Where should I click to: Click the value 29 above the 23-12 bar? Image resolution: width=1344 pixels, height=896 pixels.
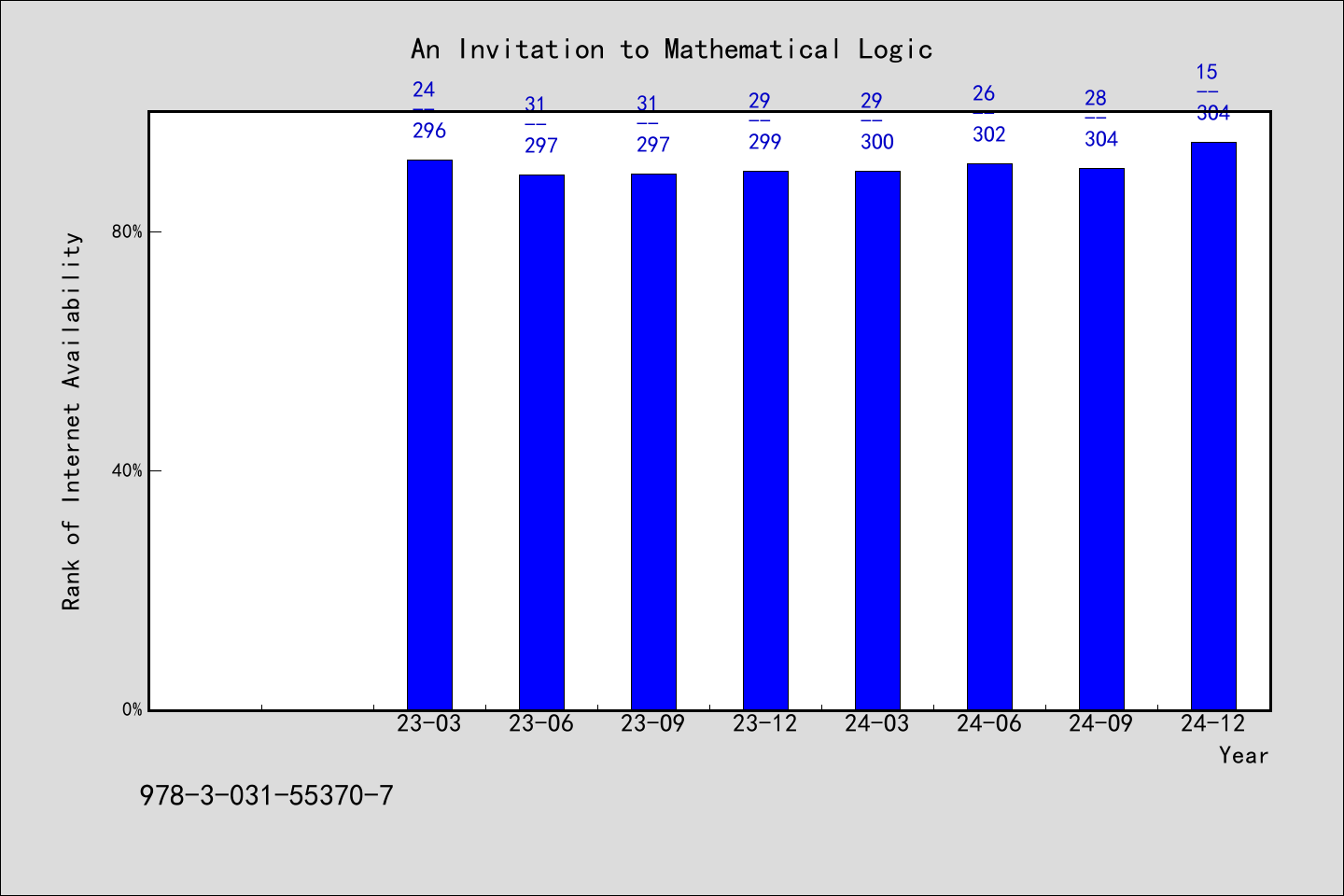click(x=760, y=102)
